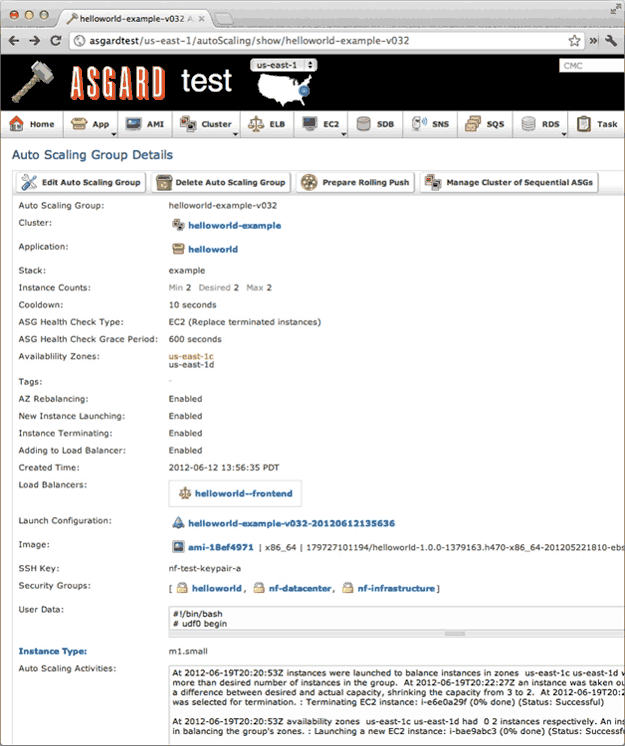Image resolution: width=625 pixels, height=746 pixels.
Task: Open a new browser tab
Action: click(224, 19)
